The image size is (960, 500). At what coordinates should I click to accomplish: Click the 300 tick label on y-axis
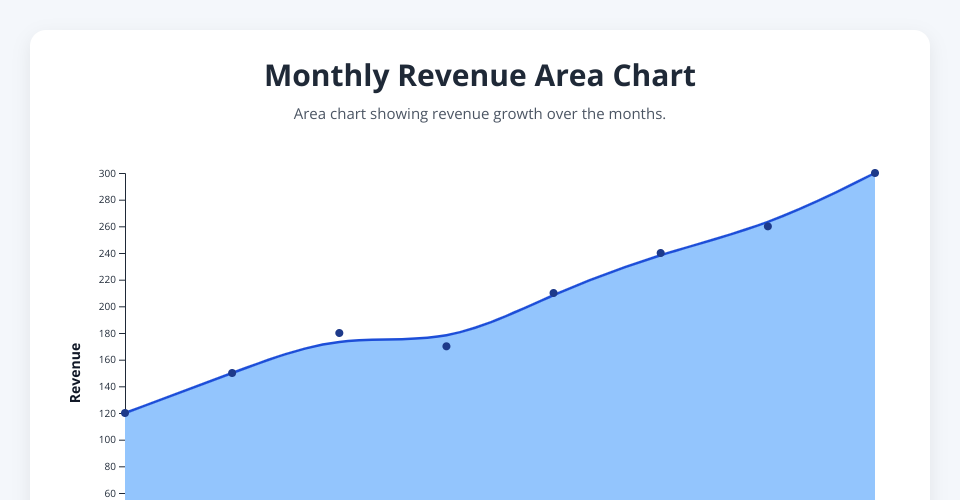[107, 174]
